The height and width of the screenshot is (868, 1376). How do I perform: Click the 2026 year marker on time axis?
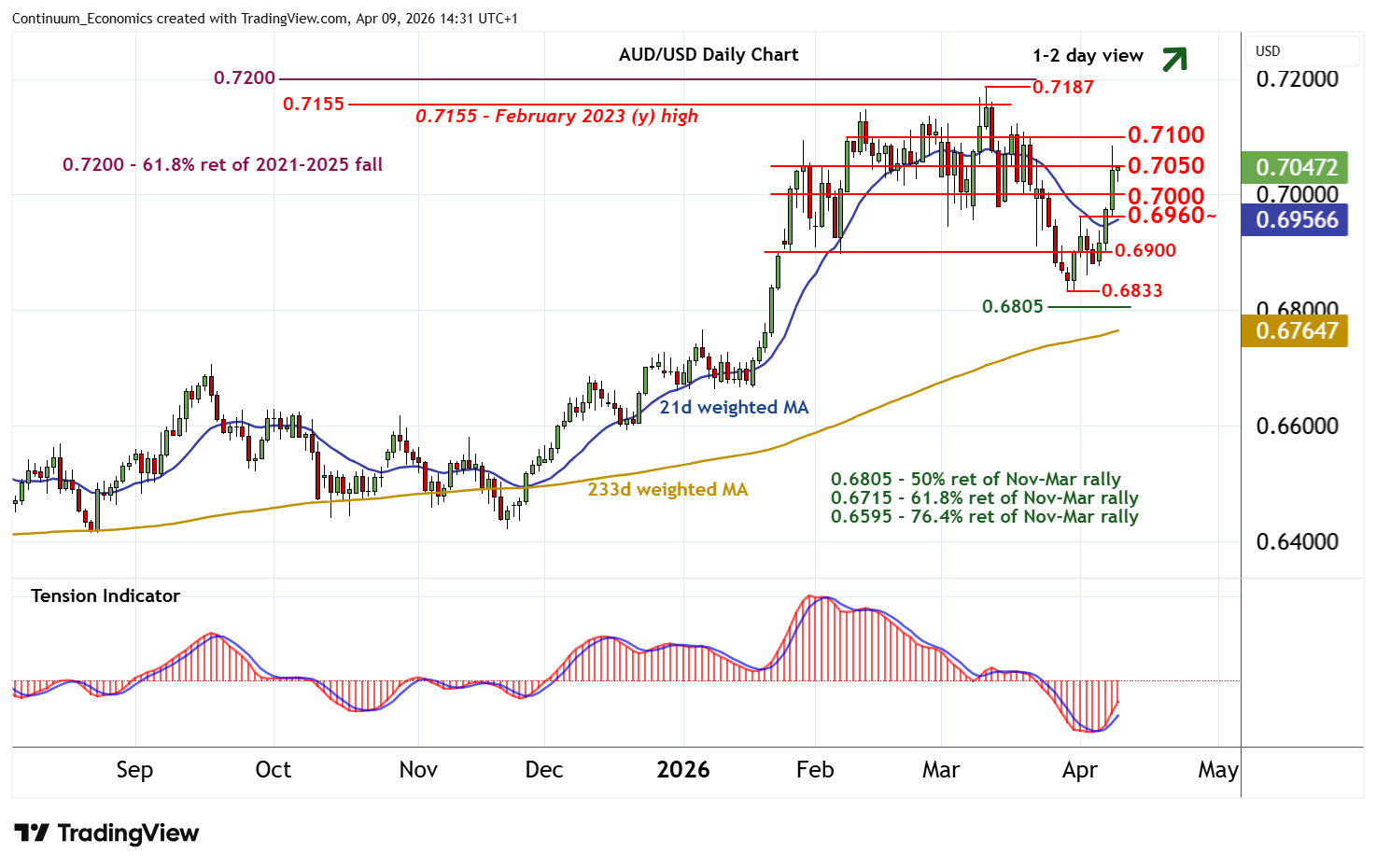pyautogui.click(x=682, y=770)
